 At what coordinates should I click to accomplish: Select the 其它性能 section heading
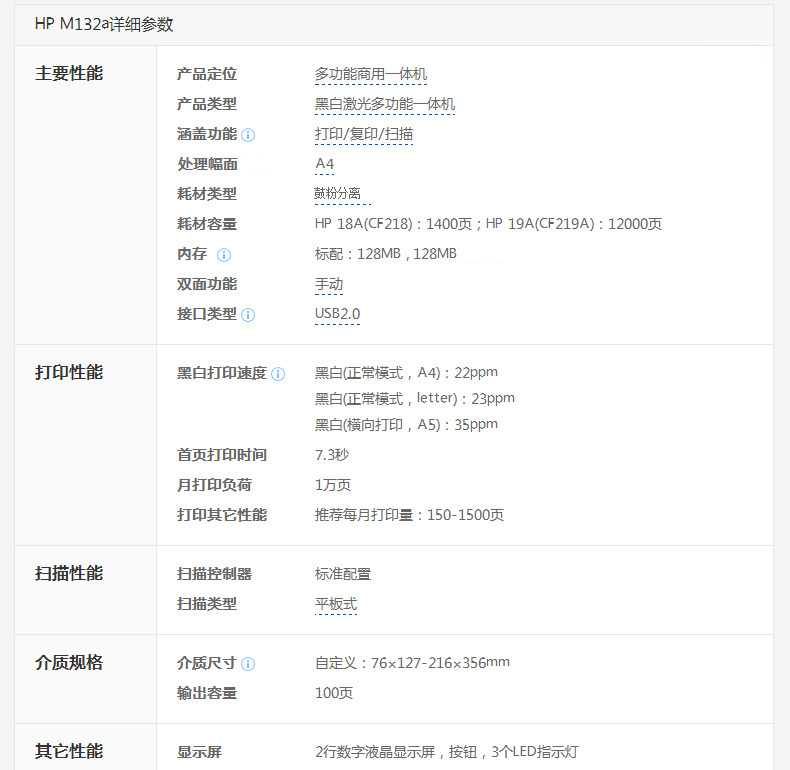[x=69, y=751]
